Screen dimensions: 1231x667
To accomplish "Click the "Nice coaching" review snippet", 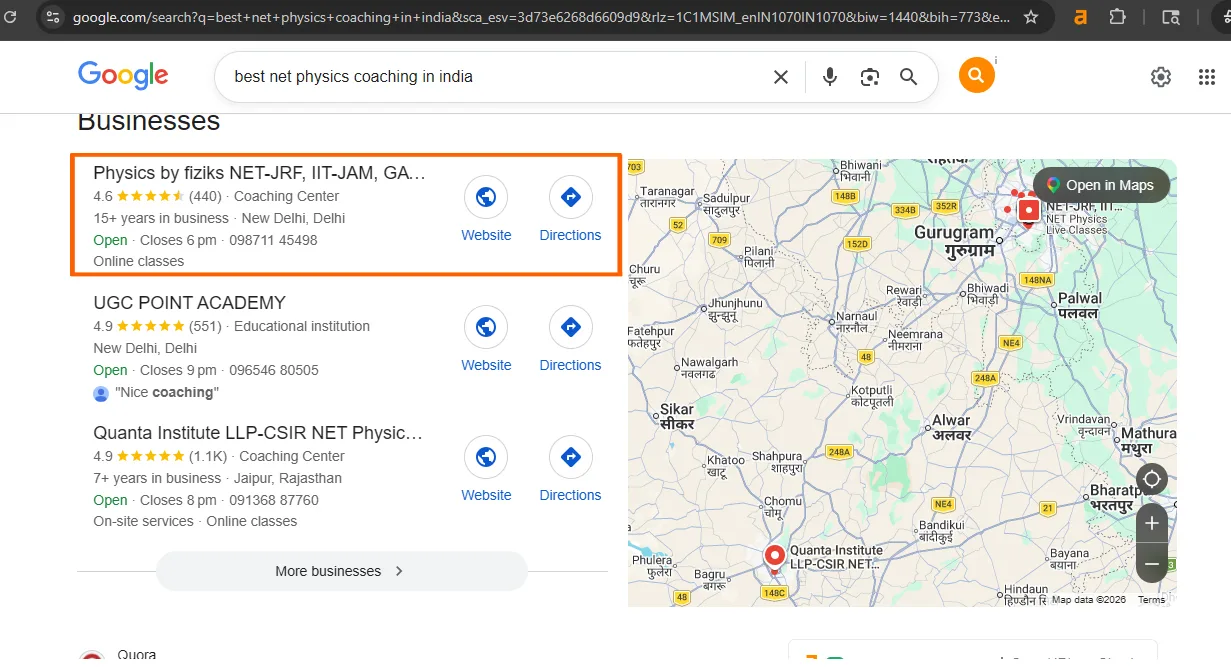I will click(166, 392).
